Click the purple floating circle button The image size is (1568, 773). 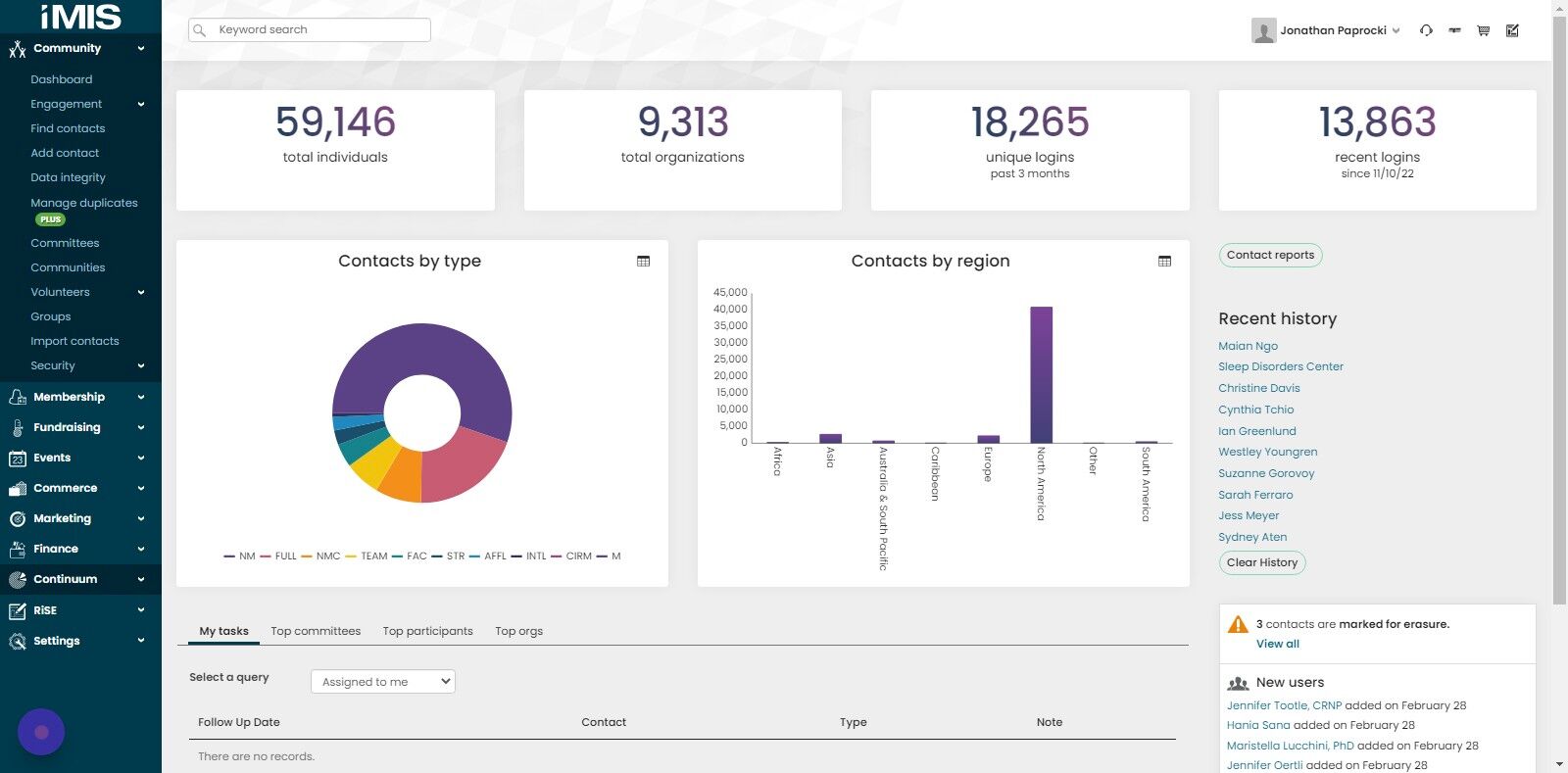[x=41, y=732]
